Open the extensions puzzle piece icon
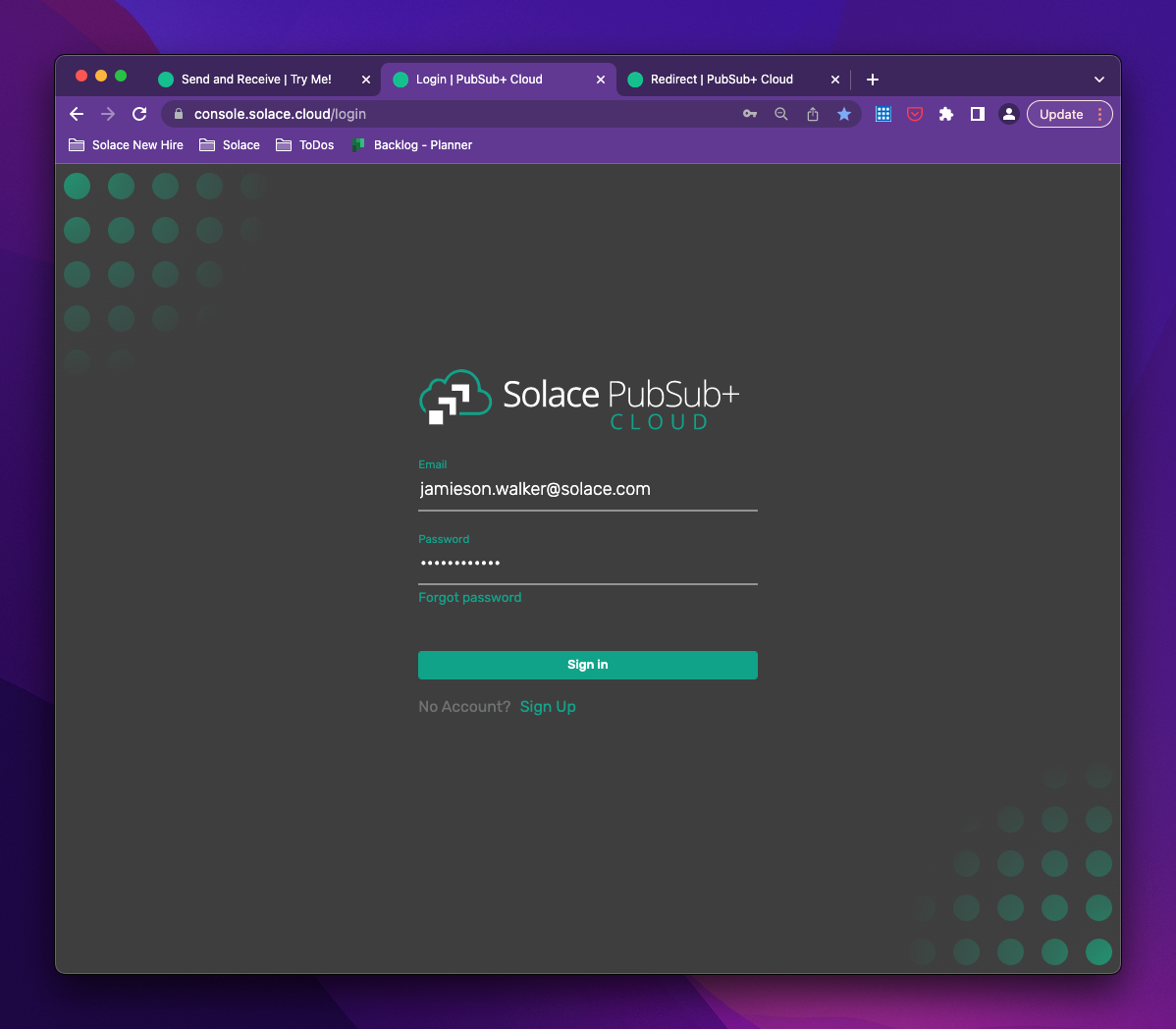The height and width of the screenshot is (1029, 1176). (x=945, y=114)
